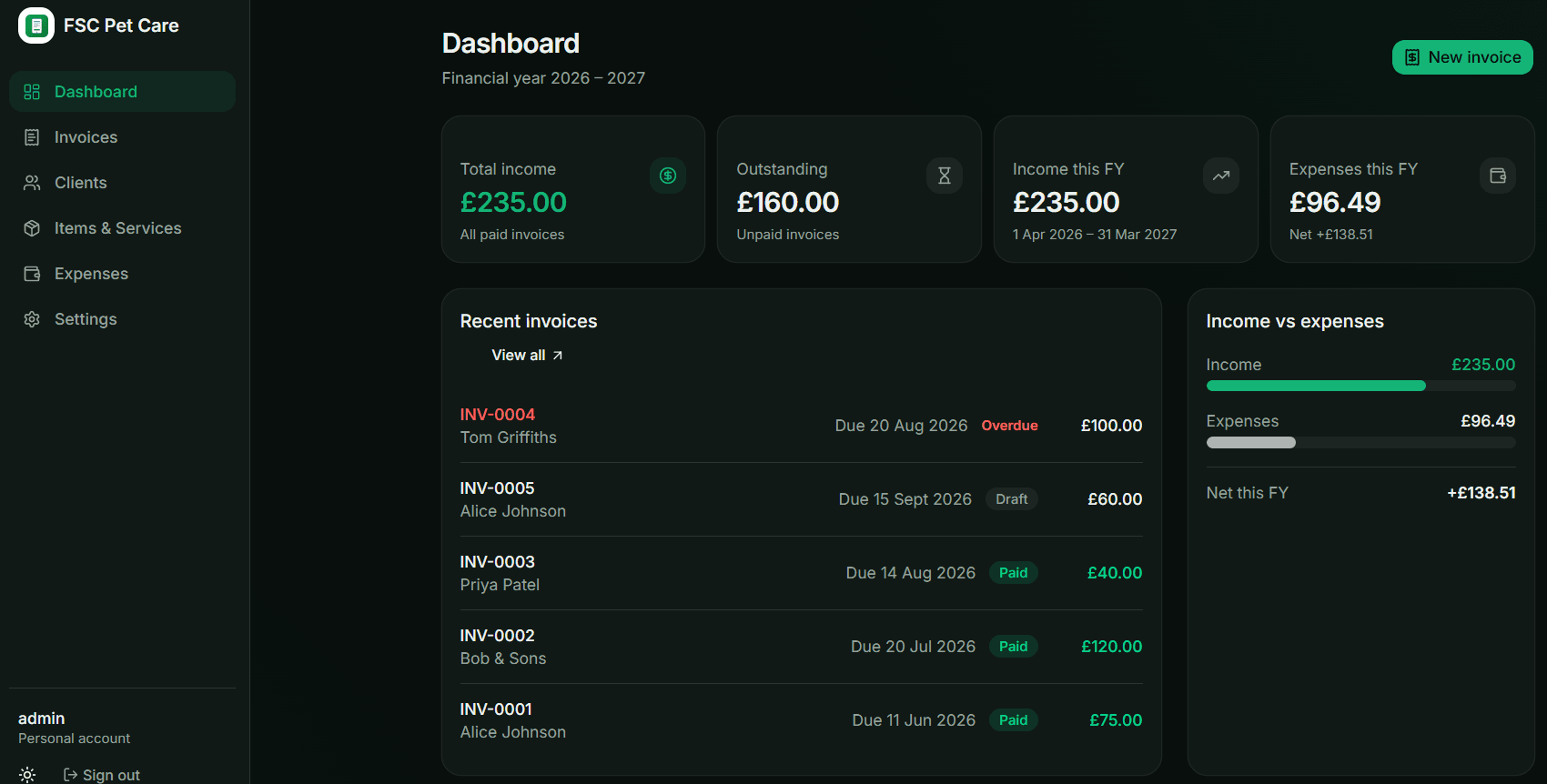This screenshot has width=1547, height=784.
Task: Sign out of the admin account
Action: (x=102, y=775)
